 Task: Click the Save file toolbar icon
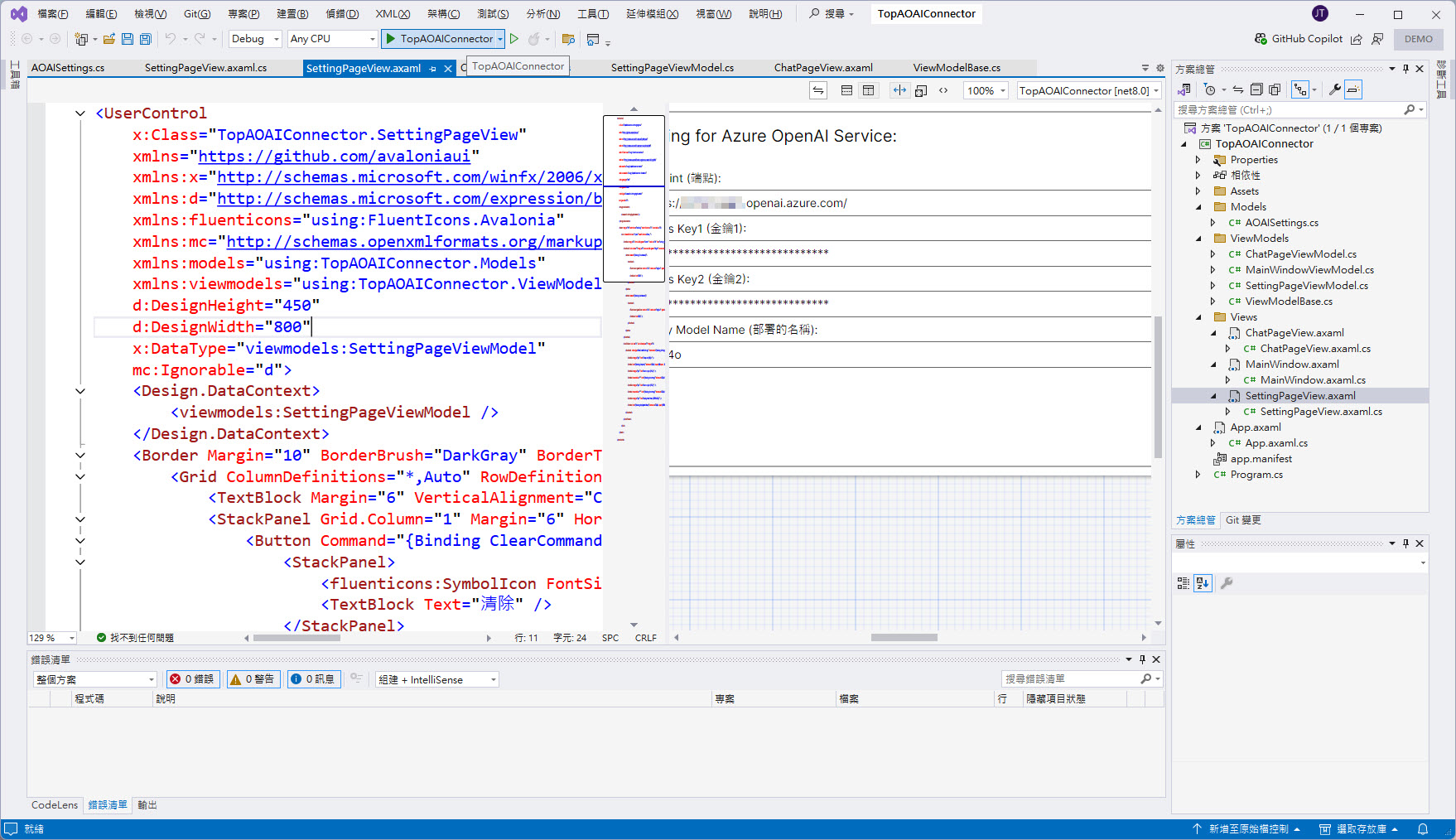tap(128, 39)
